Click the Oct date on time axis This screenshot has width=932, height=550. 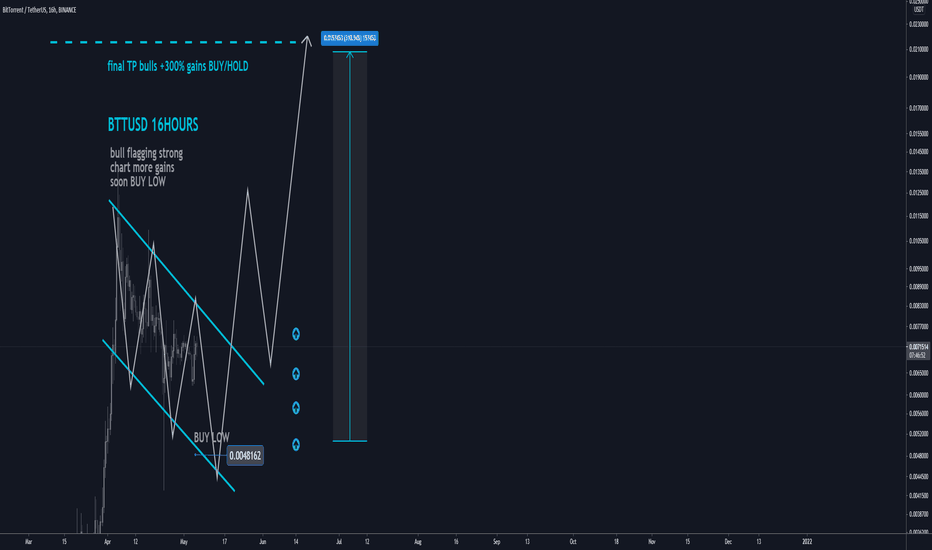pos(573,542)
